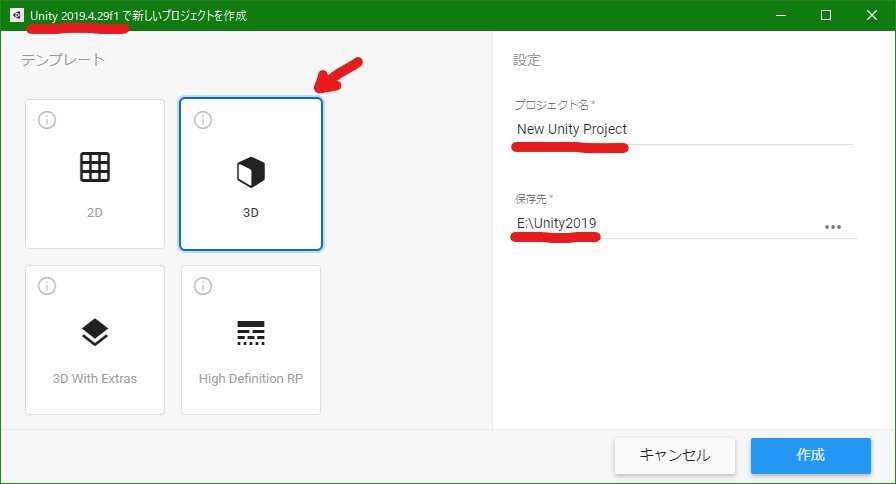This screenshot has height=484, width=896.
Task: Open info icon on 2D template
Action: (47, 120)
